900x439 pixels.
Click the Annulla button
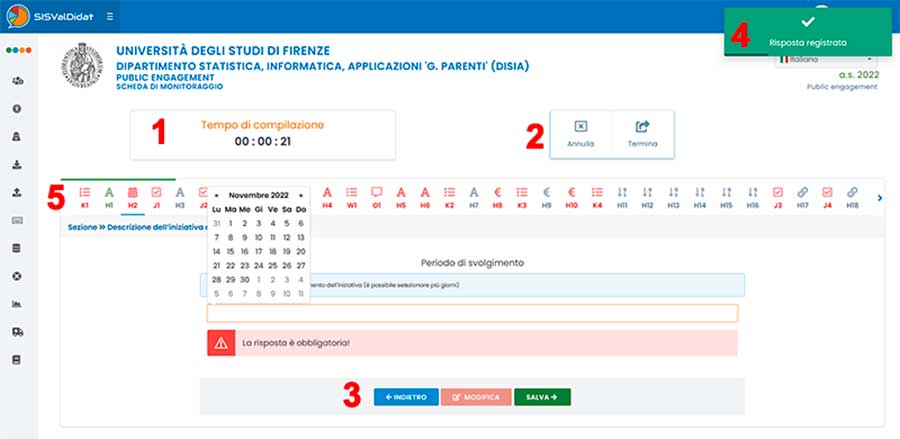click(x=581, y=133)
